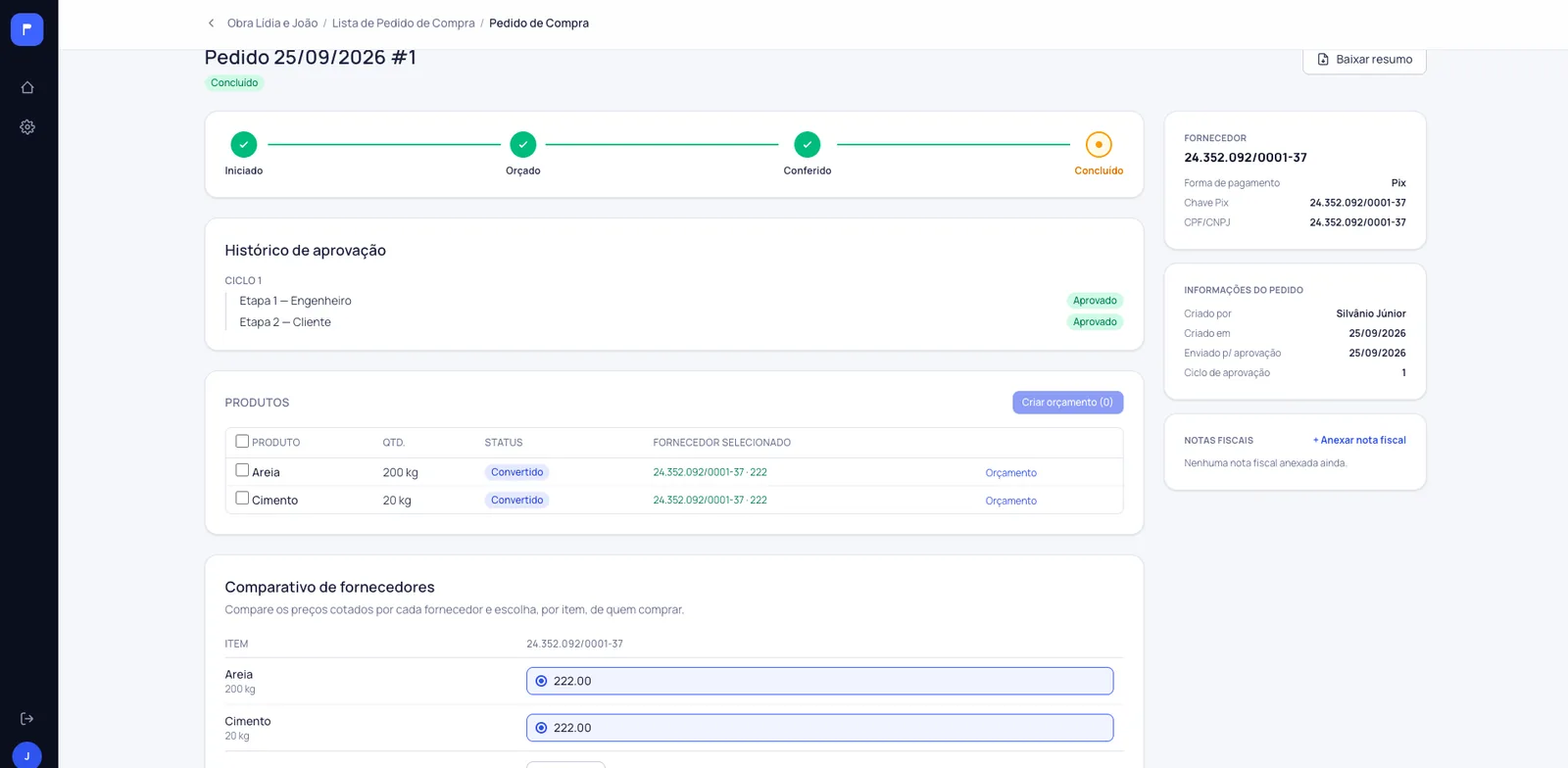Image resolution: width=1568 pixels, height=768 pixels.
Task: Select the 222.00 radio for Areia
Action: pos(541,681)
